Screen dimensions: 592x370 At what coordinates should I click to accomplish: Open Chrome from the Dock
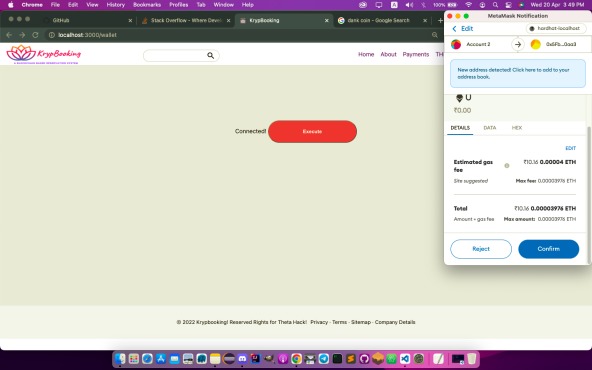296,358
